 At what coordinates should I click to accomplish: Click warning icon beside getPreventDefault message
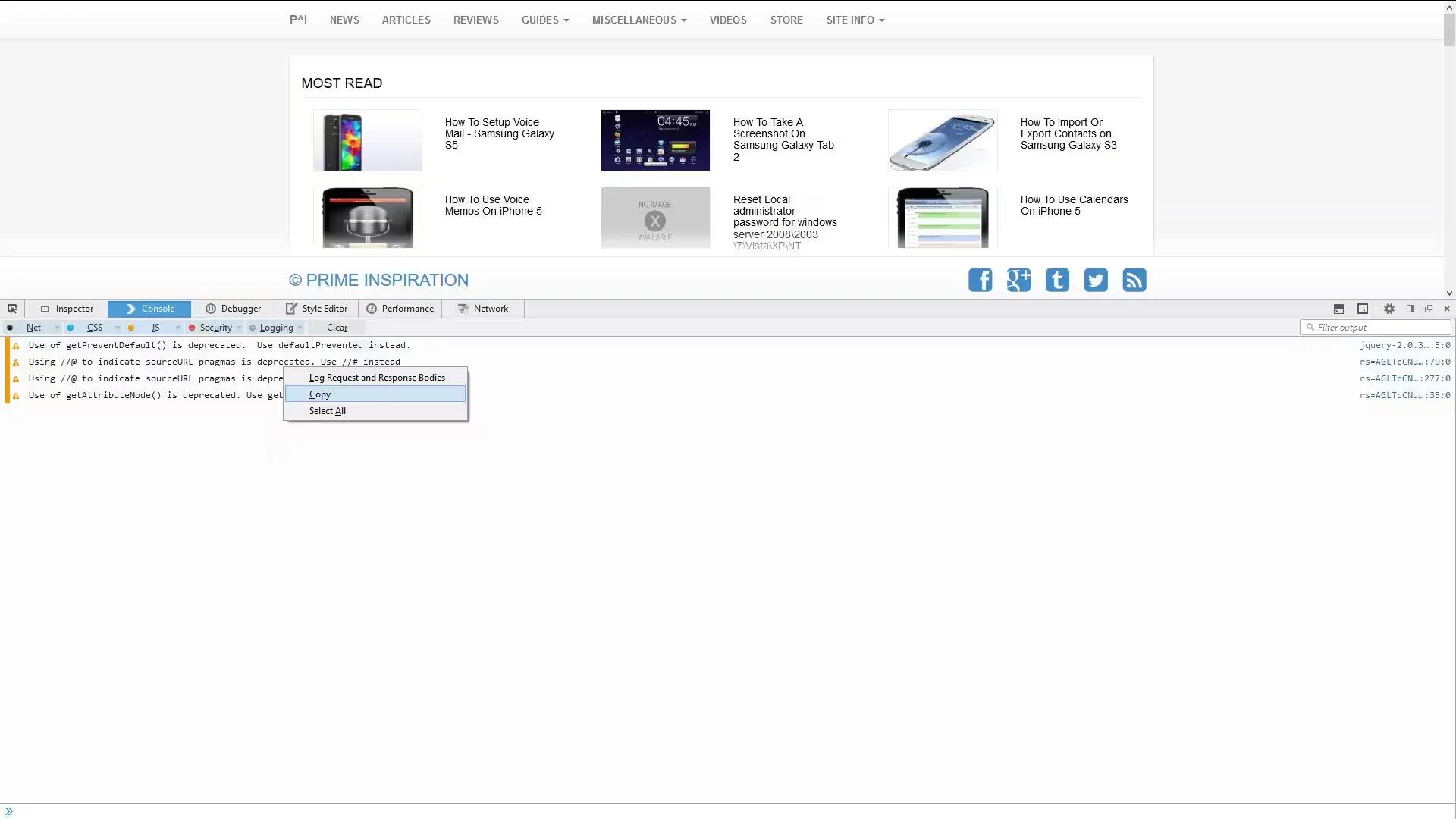tap(16, 346)
